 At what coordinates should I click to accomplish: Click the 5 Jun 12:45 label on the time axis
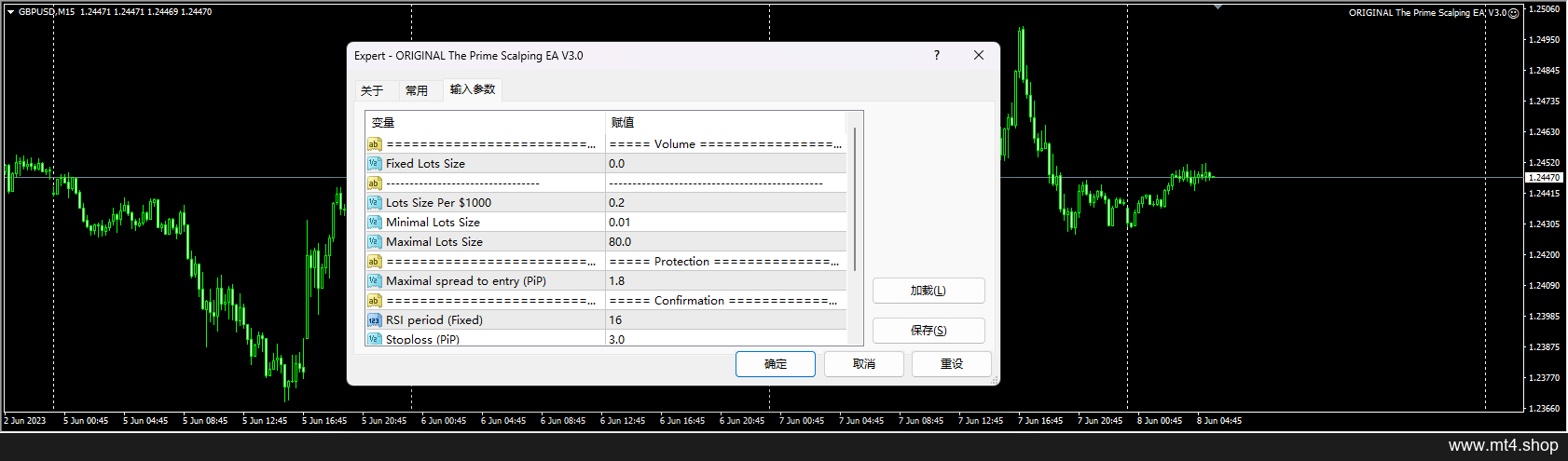point(265,421)
